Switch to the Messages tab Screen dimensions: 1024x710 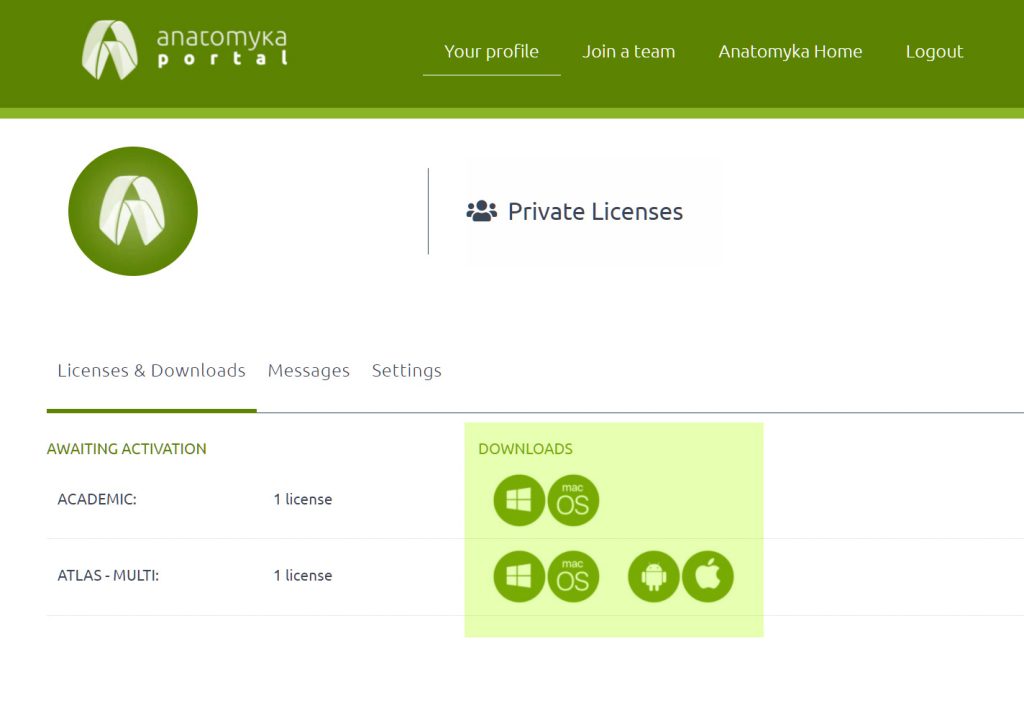tap(308, 371)
